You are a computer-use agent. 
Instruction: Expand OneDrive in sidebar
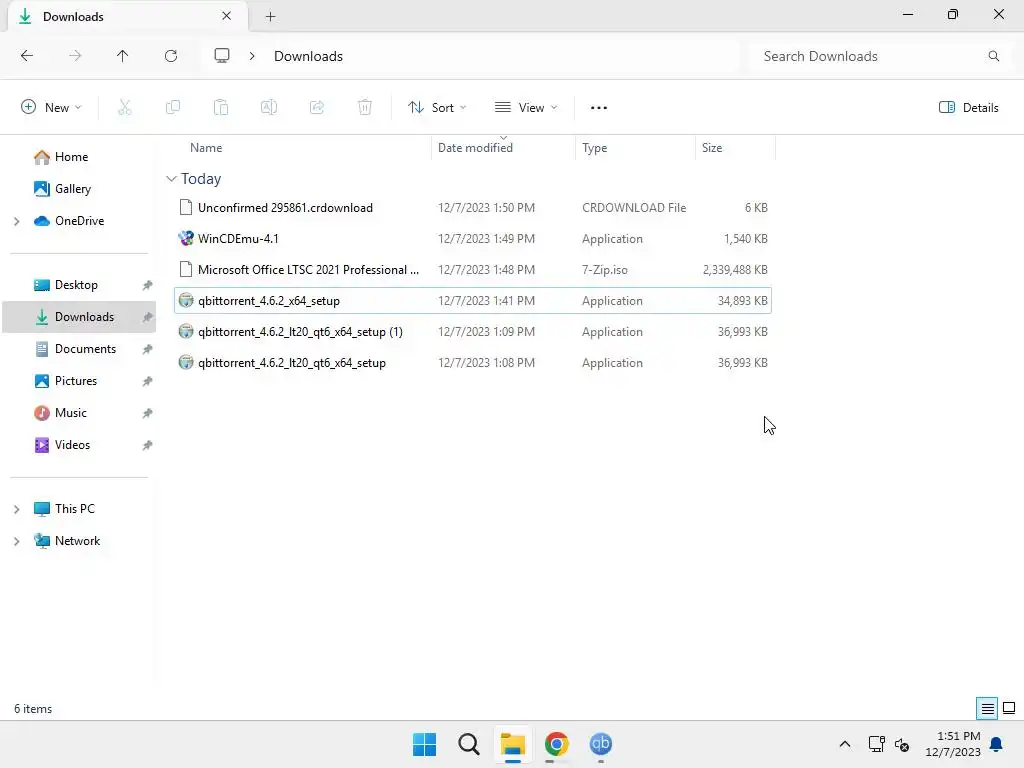pyautogui.click(x=17, y=221)
